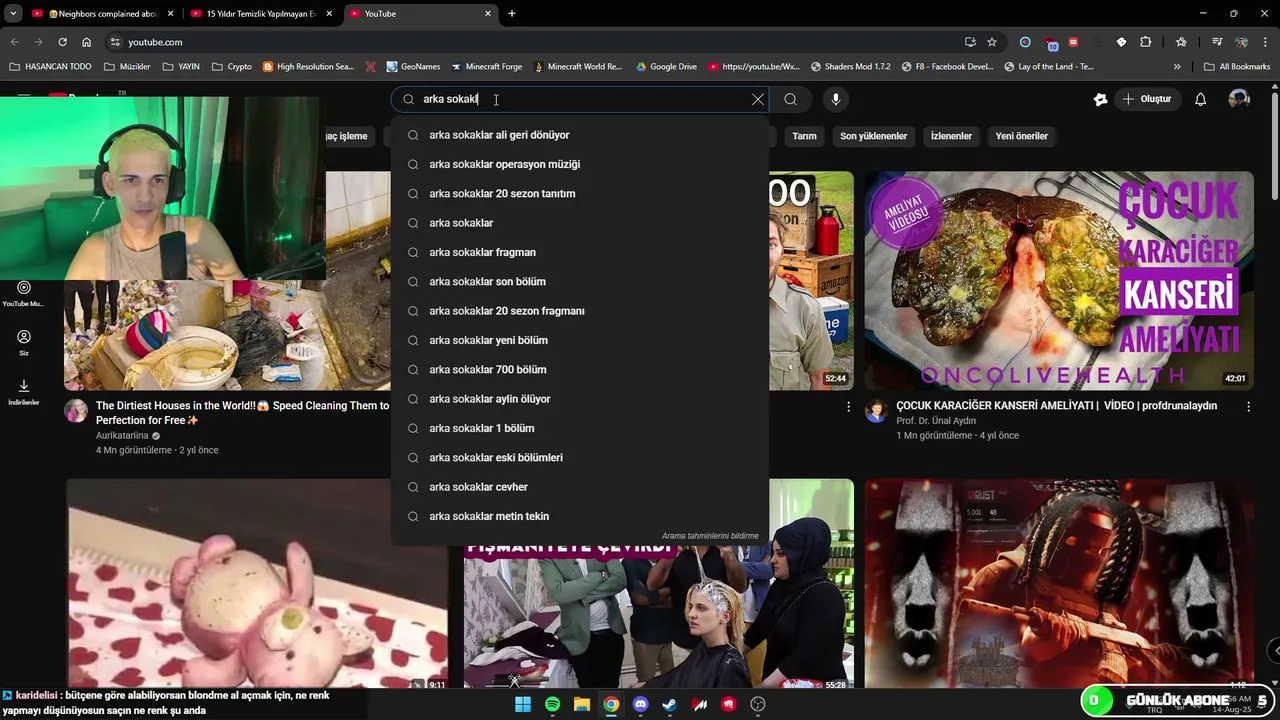Start voice search with microphone icon
Screen dimensions: 1280x720
click(836, 99)
